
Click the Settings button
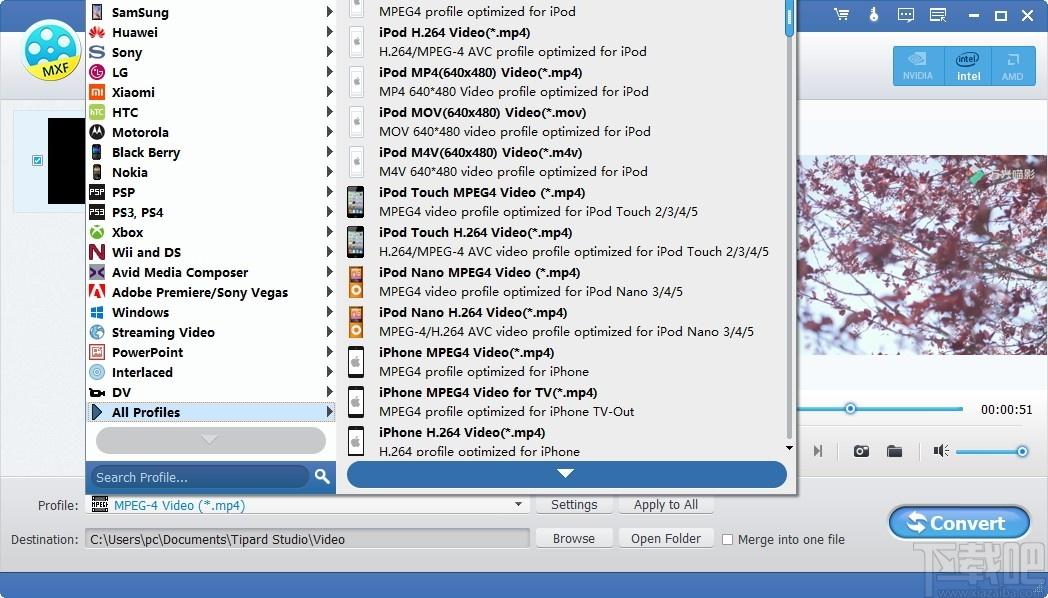[574, 504]
